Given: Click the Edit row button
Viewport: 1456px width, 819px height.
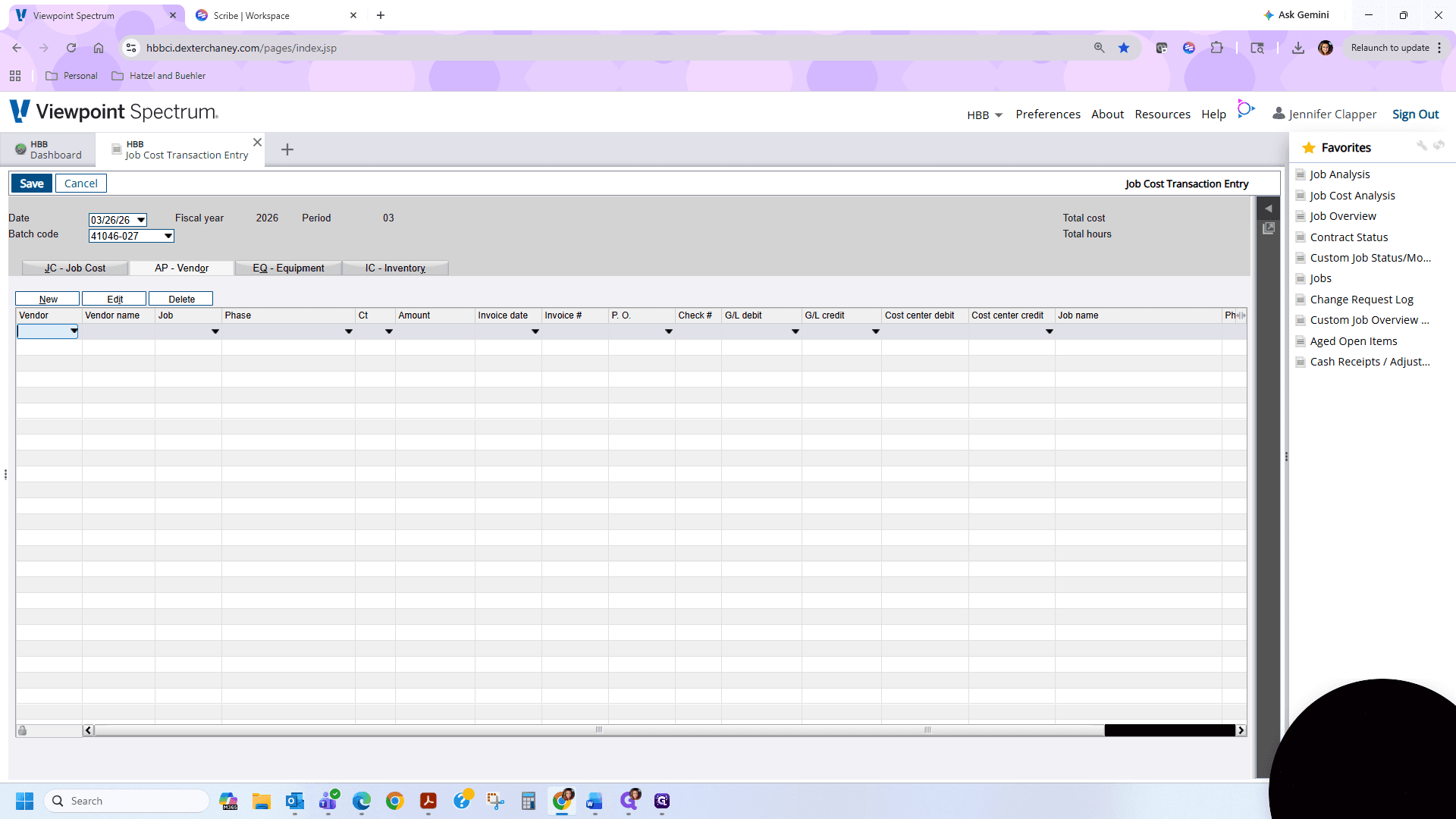Looking at the screenshot, I should (x=115, y=299).
